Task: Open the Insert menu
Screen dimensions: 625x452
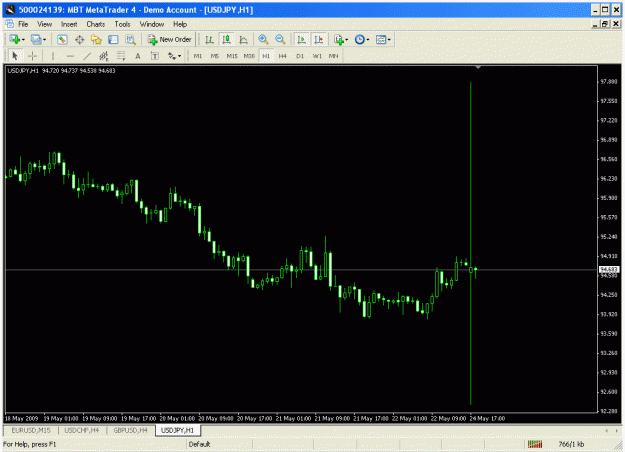Action: coord(69,24)
